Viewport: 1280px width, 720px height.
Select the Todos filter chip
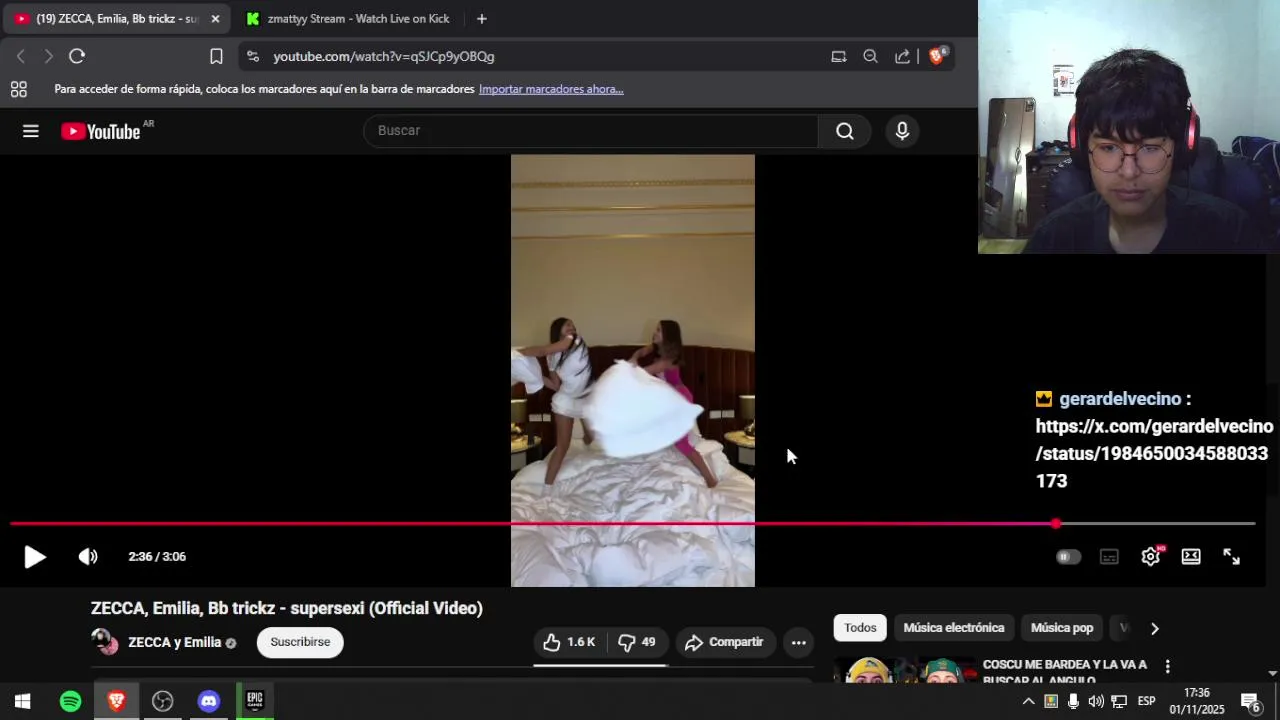(860, 628)
